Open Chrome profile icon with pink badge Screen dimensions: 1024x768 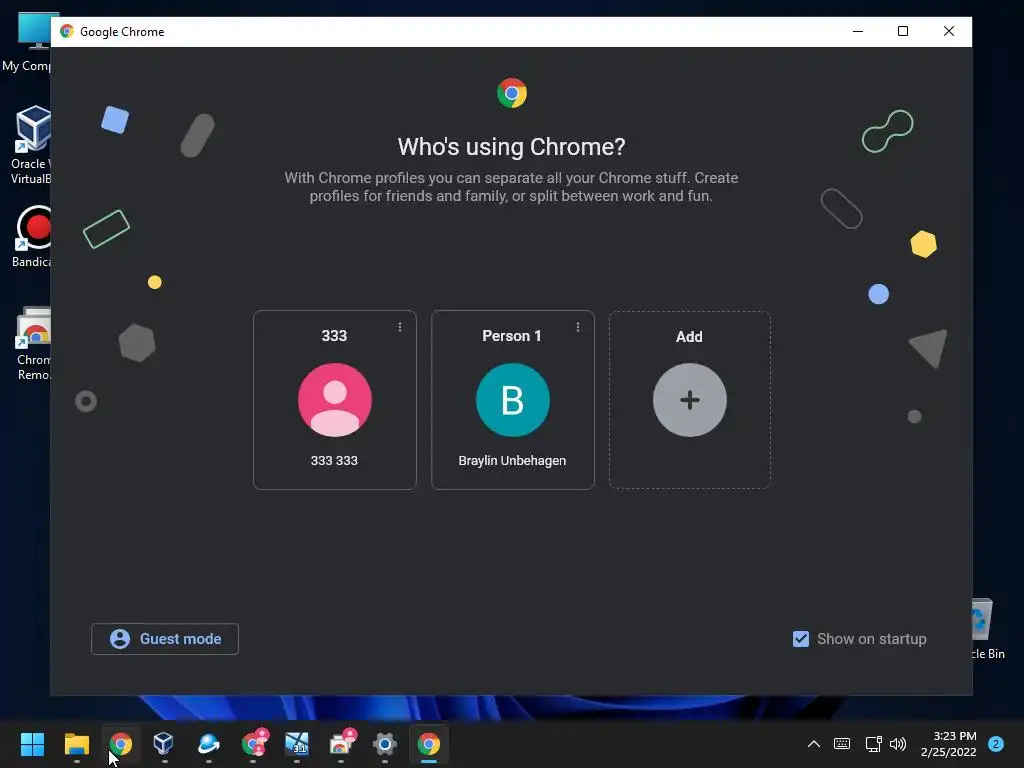pos(253,743)
